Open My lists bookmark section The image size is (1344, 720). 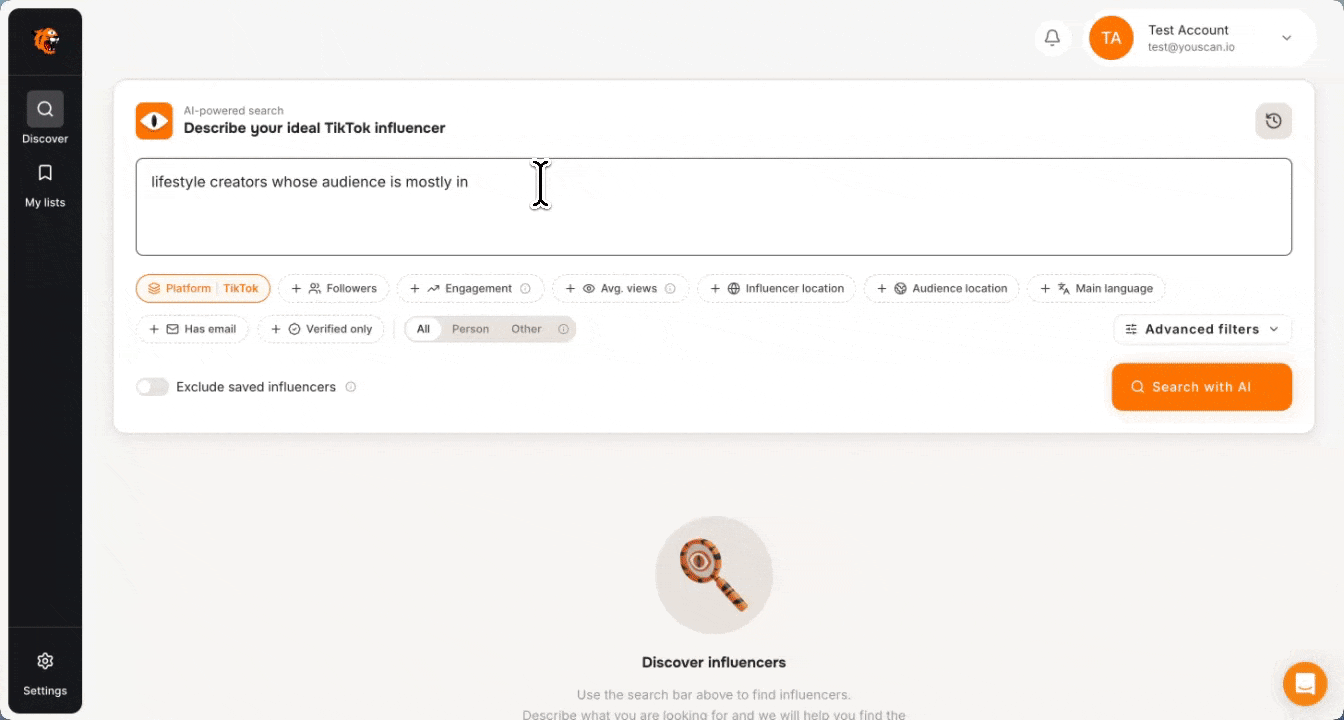45,186
